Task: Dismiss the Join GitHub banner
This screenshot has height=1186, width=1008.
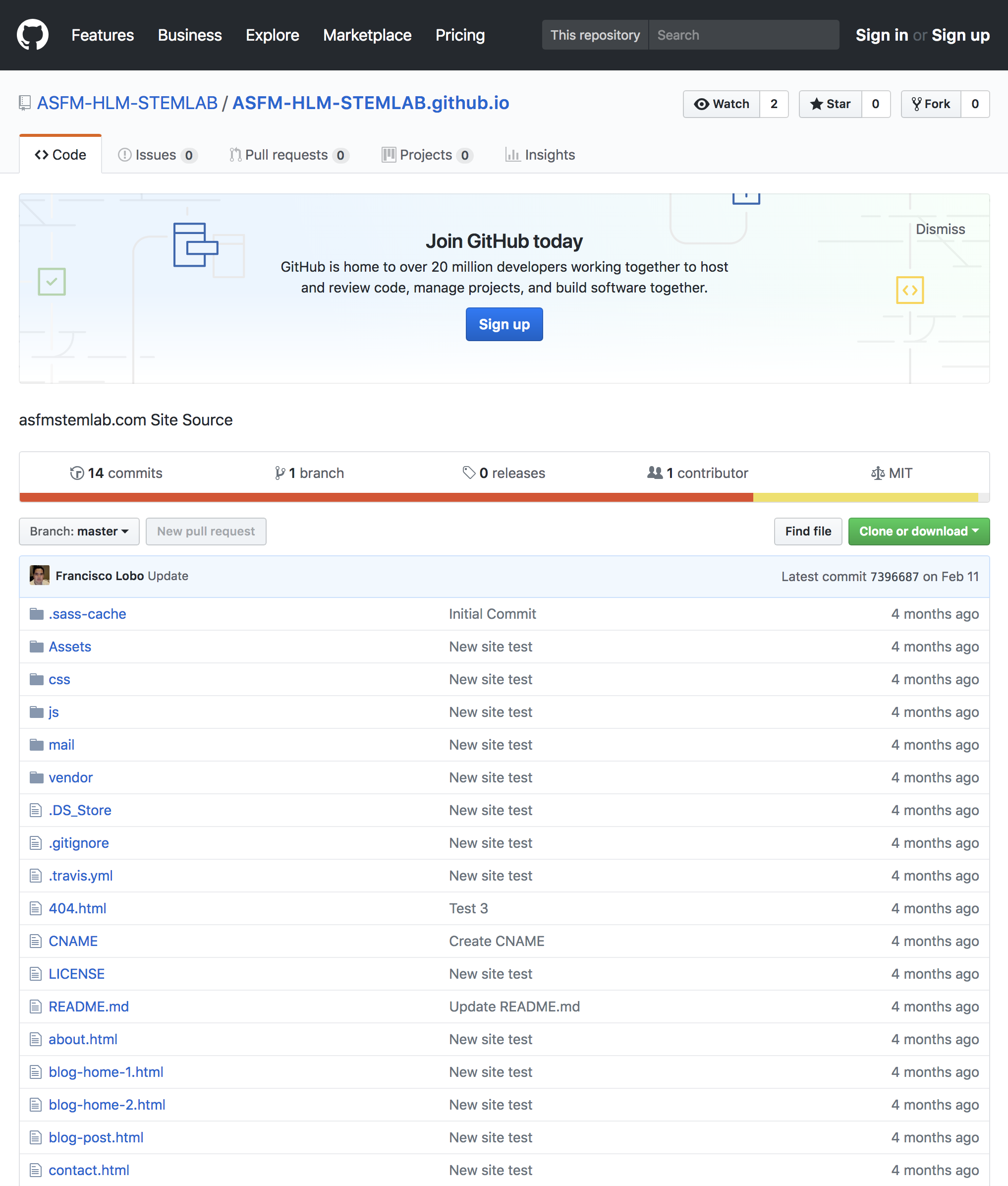Action: tap(940, 229)
